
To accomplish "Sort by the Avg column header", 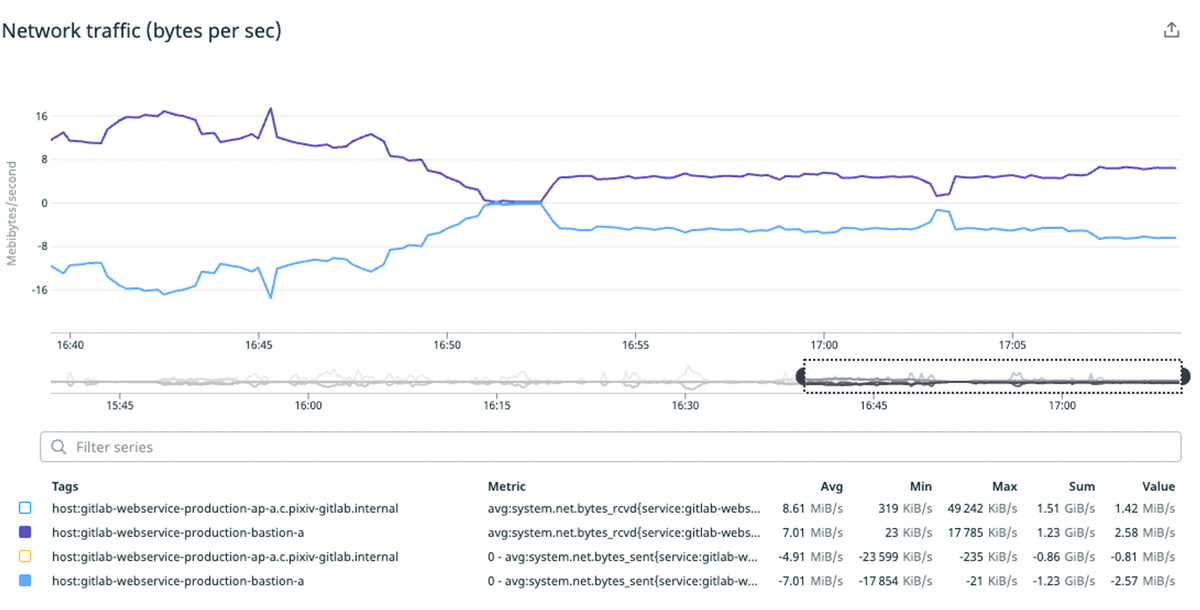I will click(x=831, y=487).
